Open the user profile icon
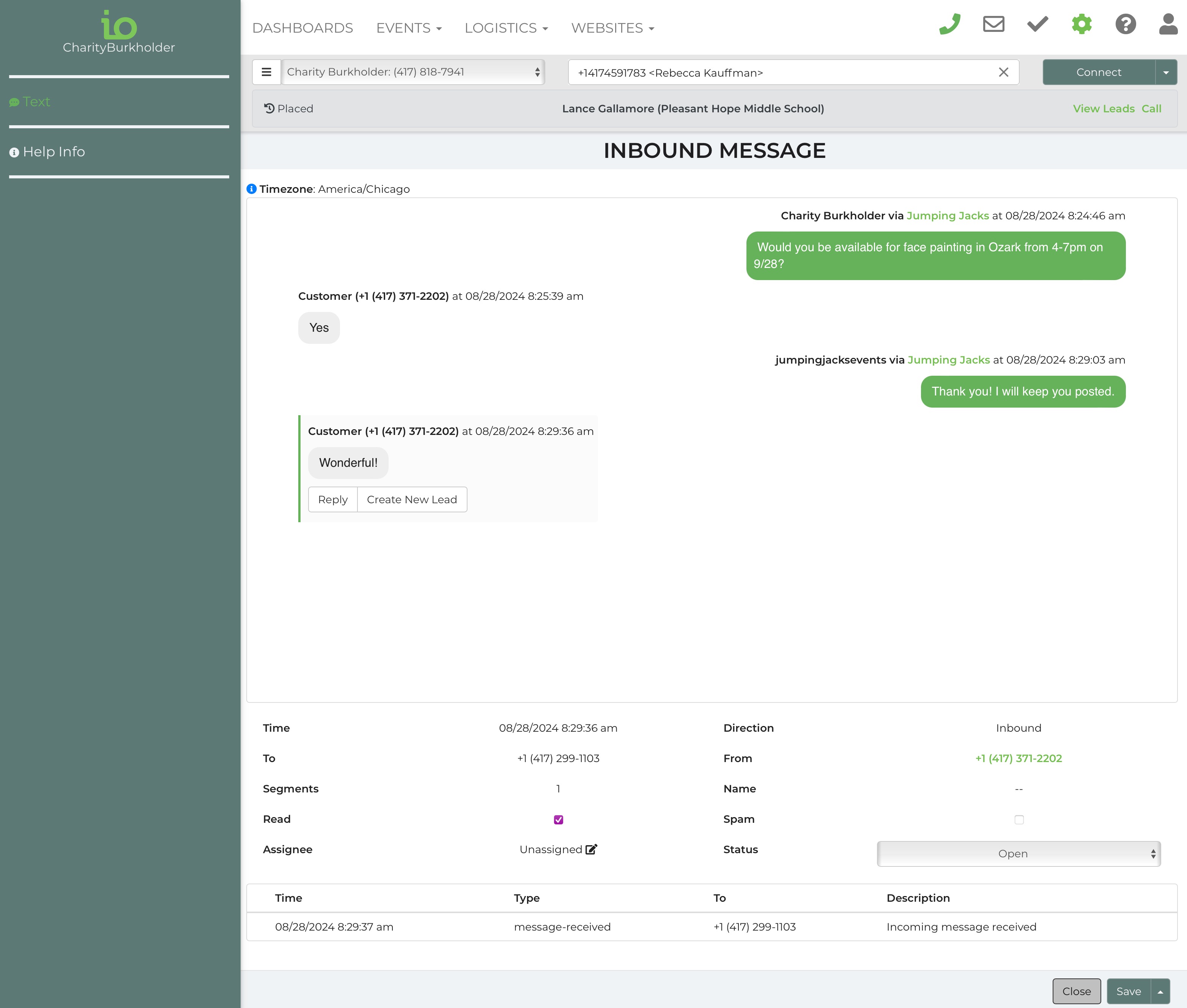The image size is (1187, 1008). [1168, 24]
